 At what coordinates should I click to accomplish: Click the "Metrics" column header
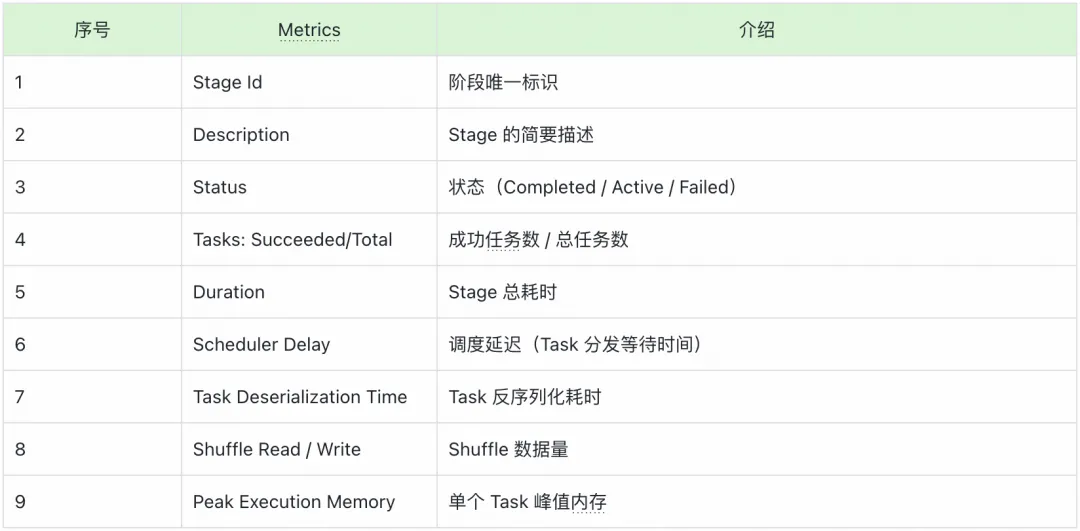click(x=309, y=30)
